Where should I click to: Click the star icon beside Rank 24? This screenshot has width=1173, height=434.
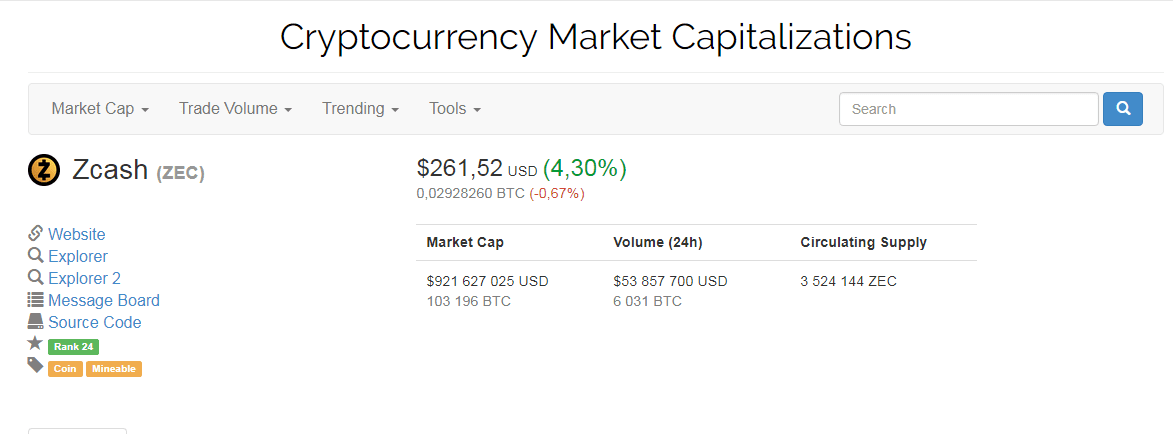click(x=36, y=344)
